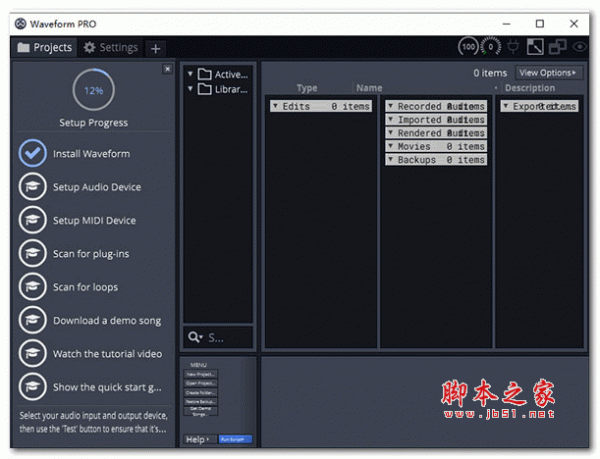This screenshot has width=600, height=459.
Task: Click the Create folder button
Action: pos(201,392)
